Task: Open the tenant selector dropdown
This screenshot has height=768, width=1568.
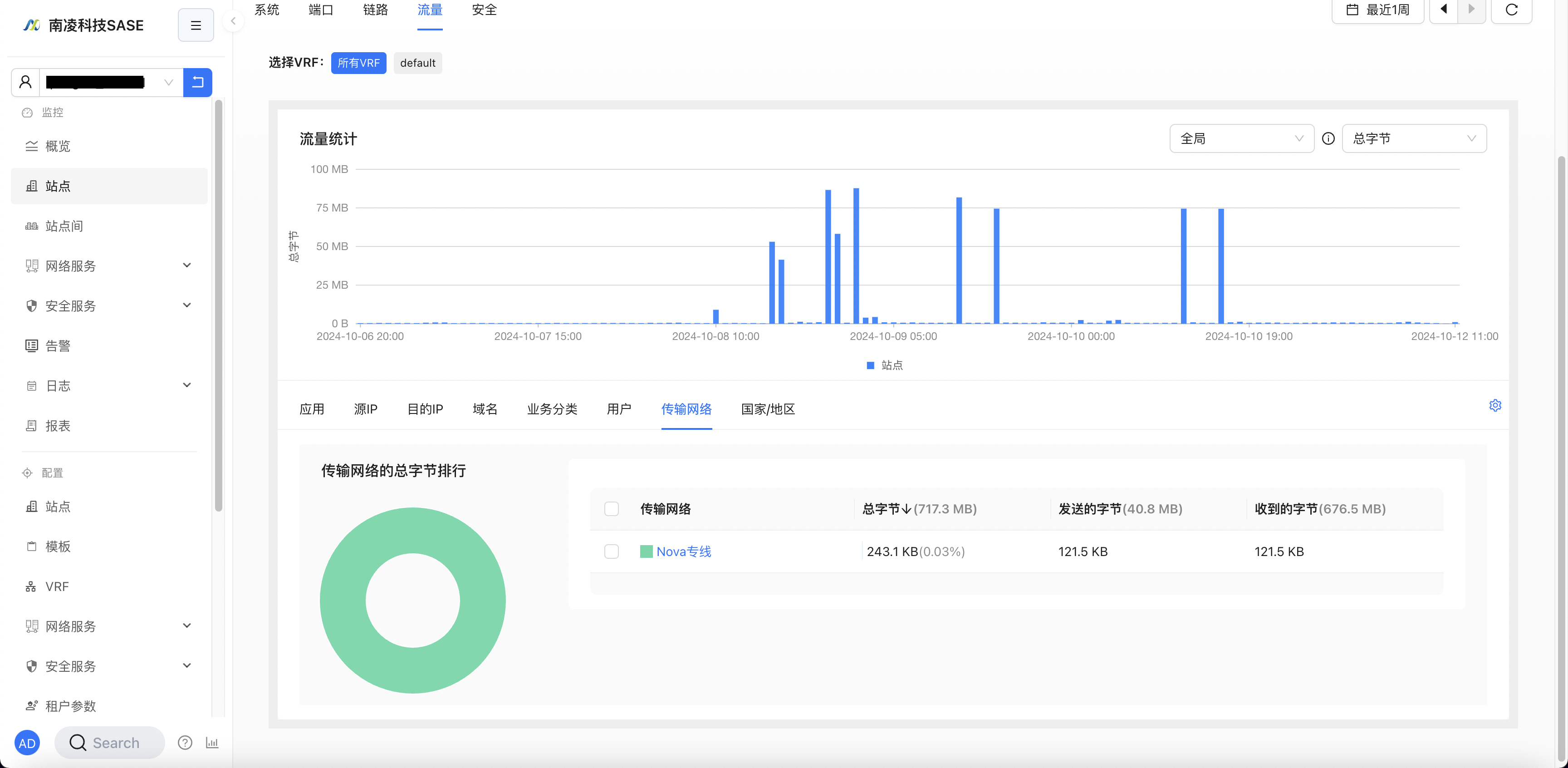Action: (x=111, y=82)
